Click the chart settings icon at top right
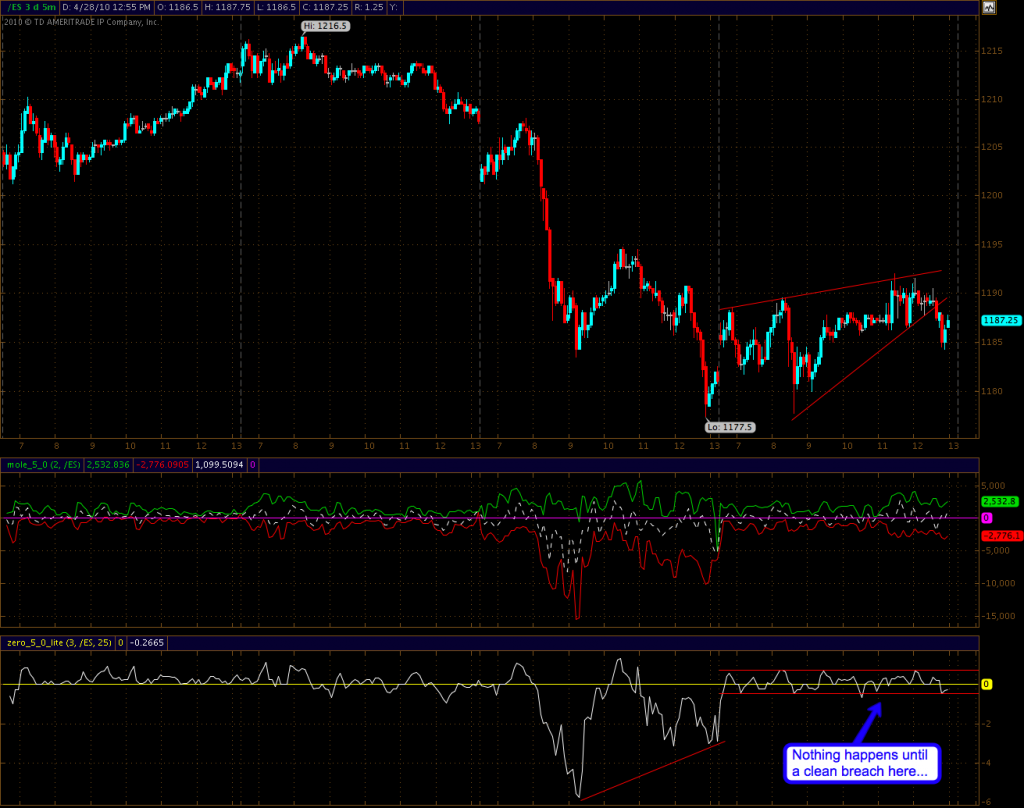 [x=989, y=7]
